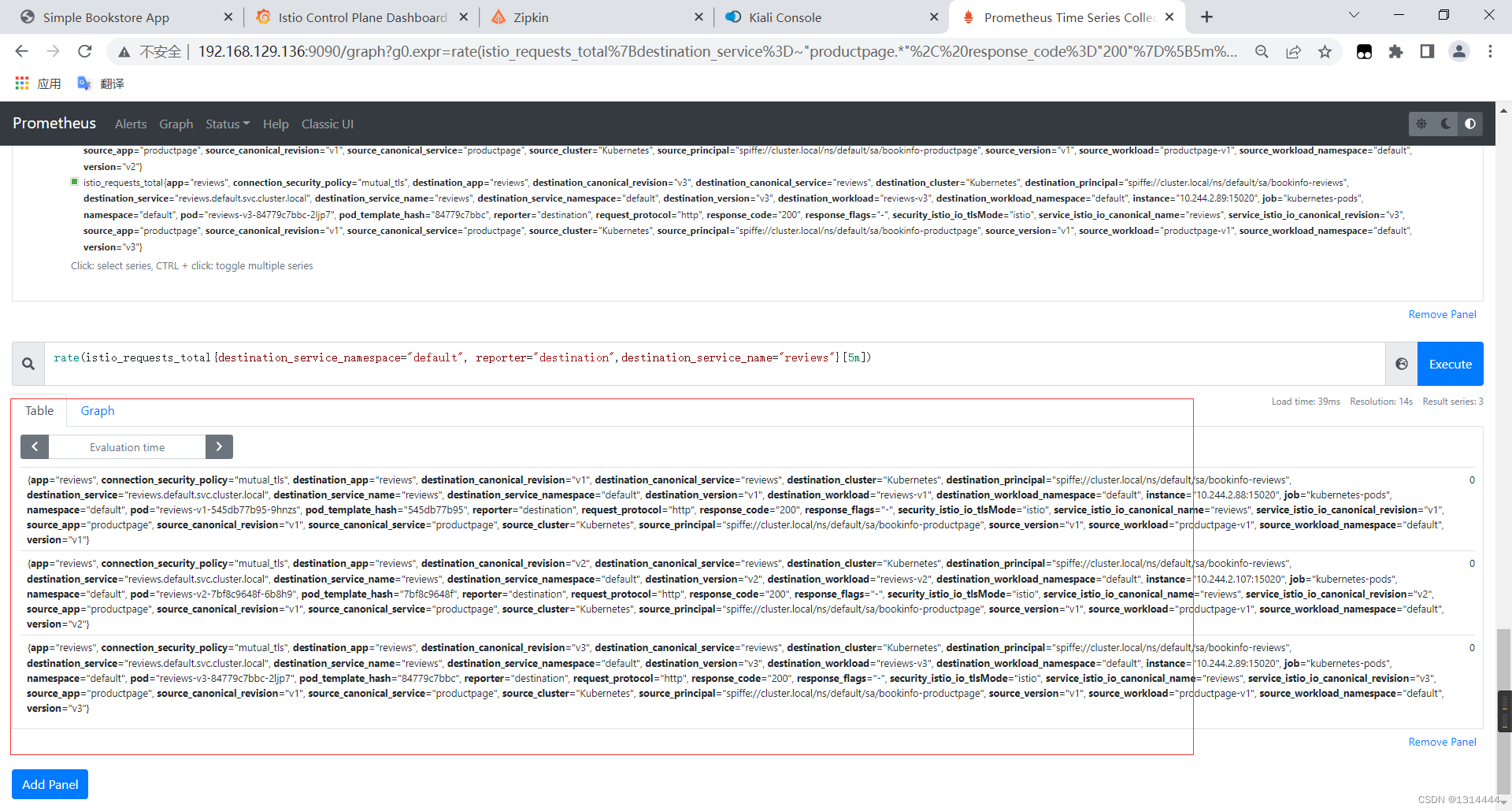
Task: Open the Zipkin browser tab
Action: (531, 17)
